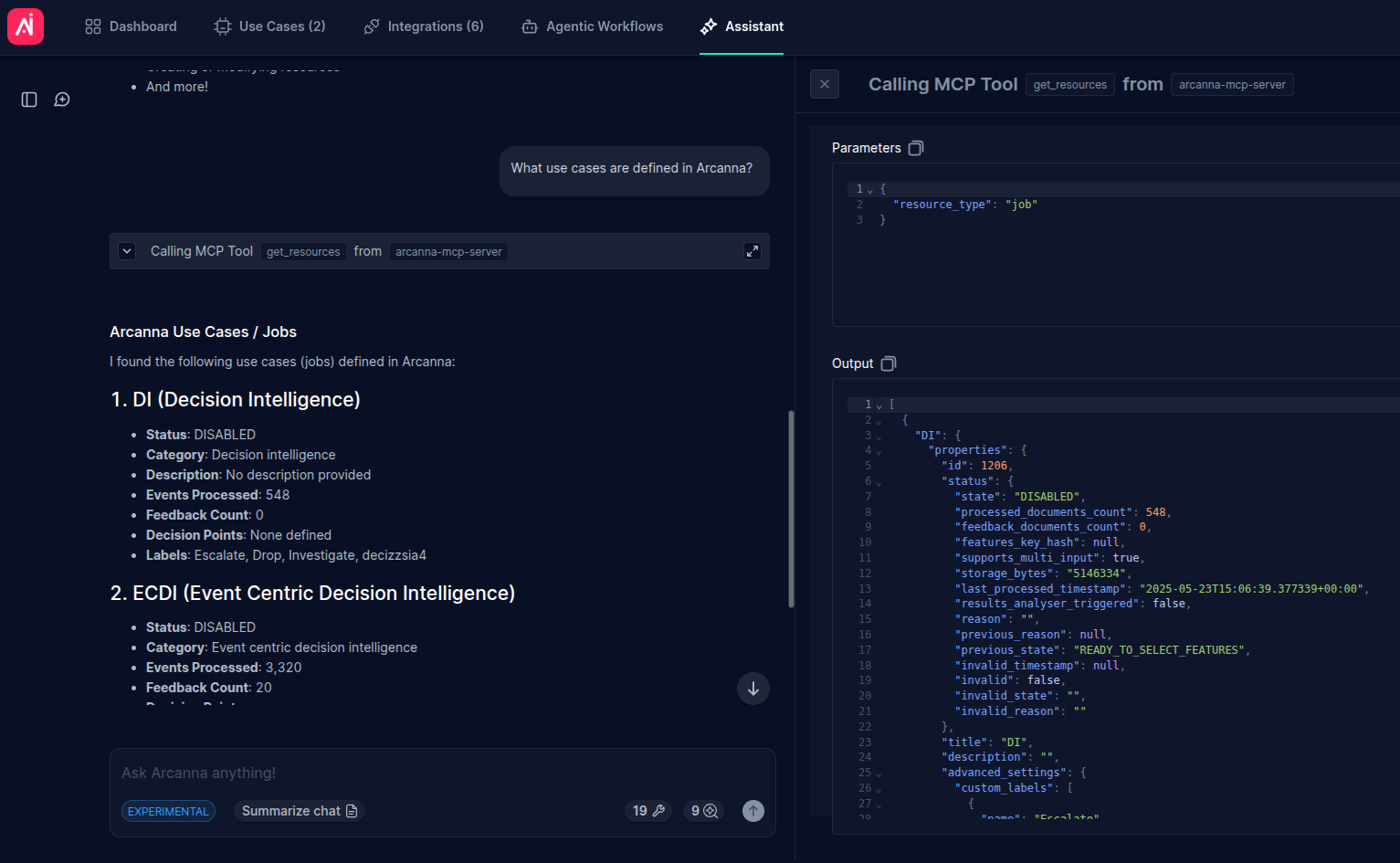Click "Events Processed: 3,320" line
The width and height of the screenshot is (1400, 863).
click(224, 668)
